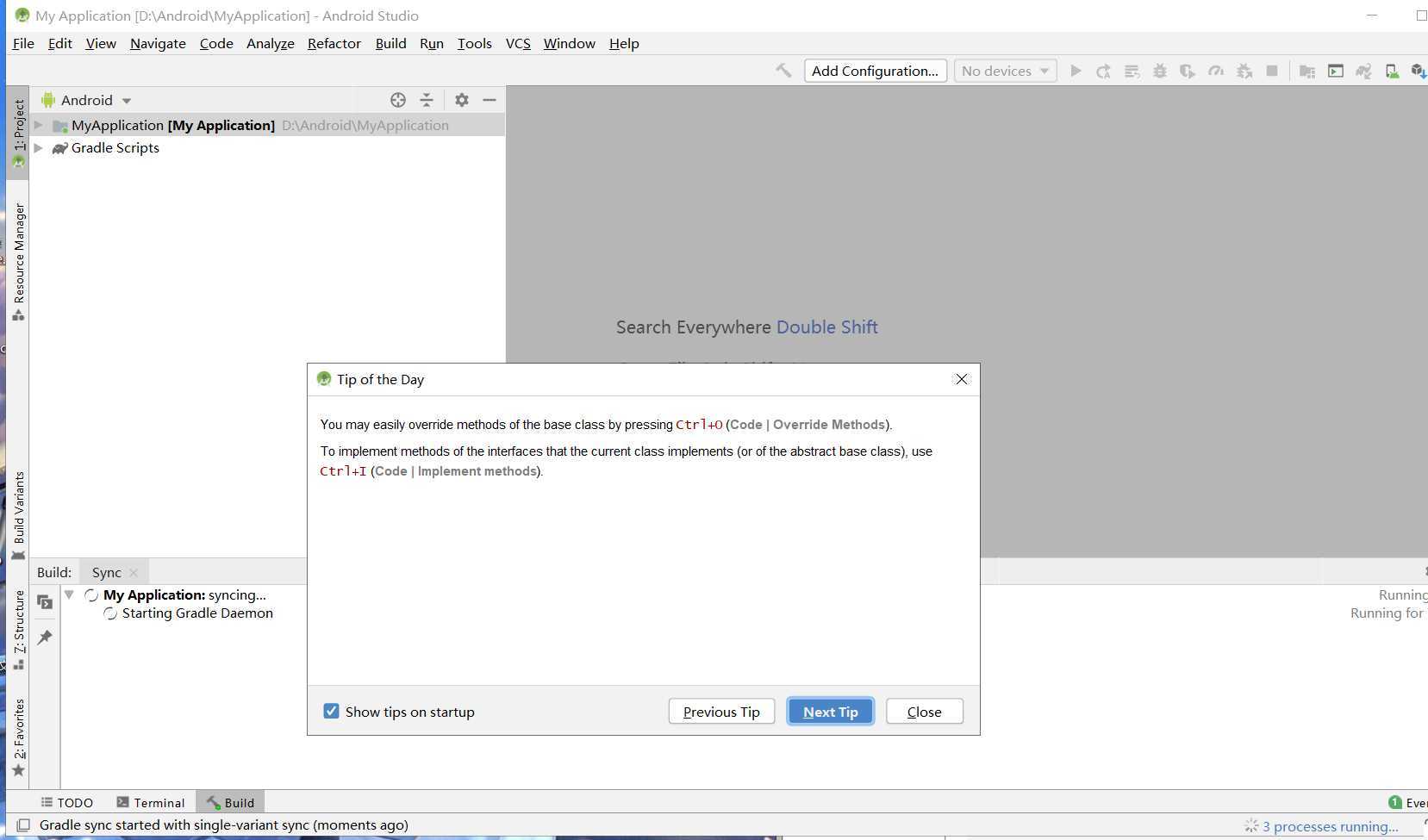Viewport: 1428px width, 840px height.
Task: Click the Run app play icon
Action: [1076, 71]
